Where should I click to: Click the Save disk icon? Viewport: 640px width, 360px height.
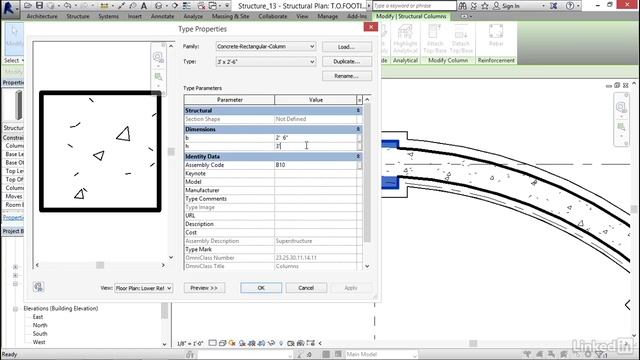coord(39,6)
